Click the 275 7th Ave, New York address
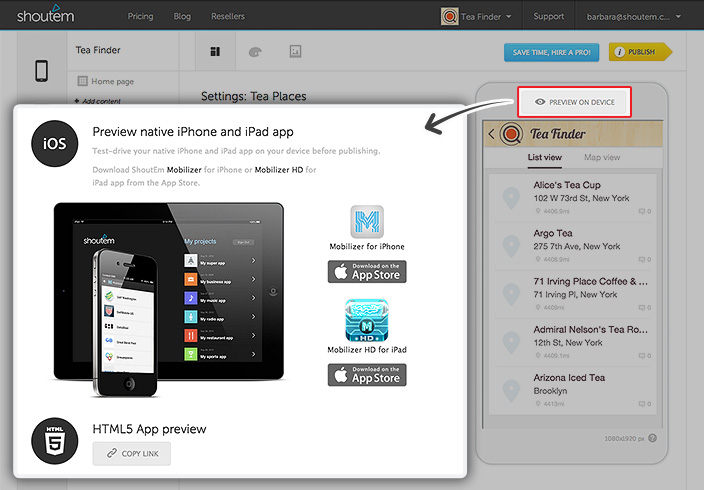 576,246
